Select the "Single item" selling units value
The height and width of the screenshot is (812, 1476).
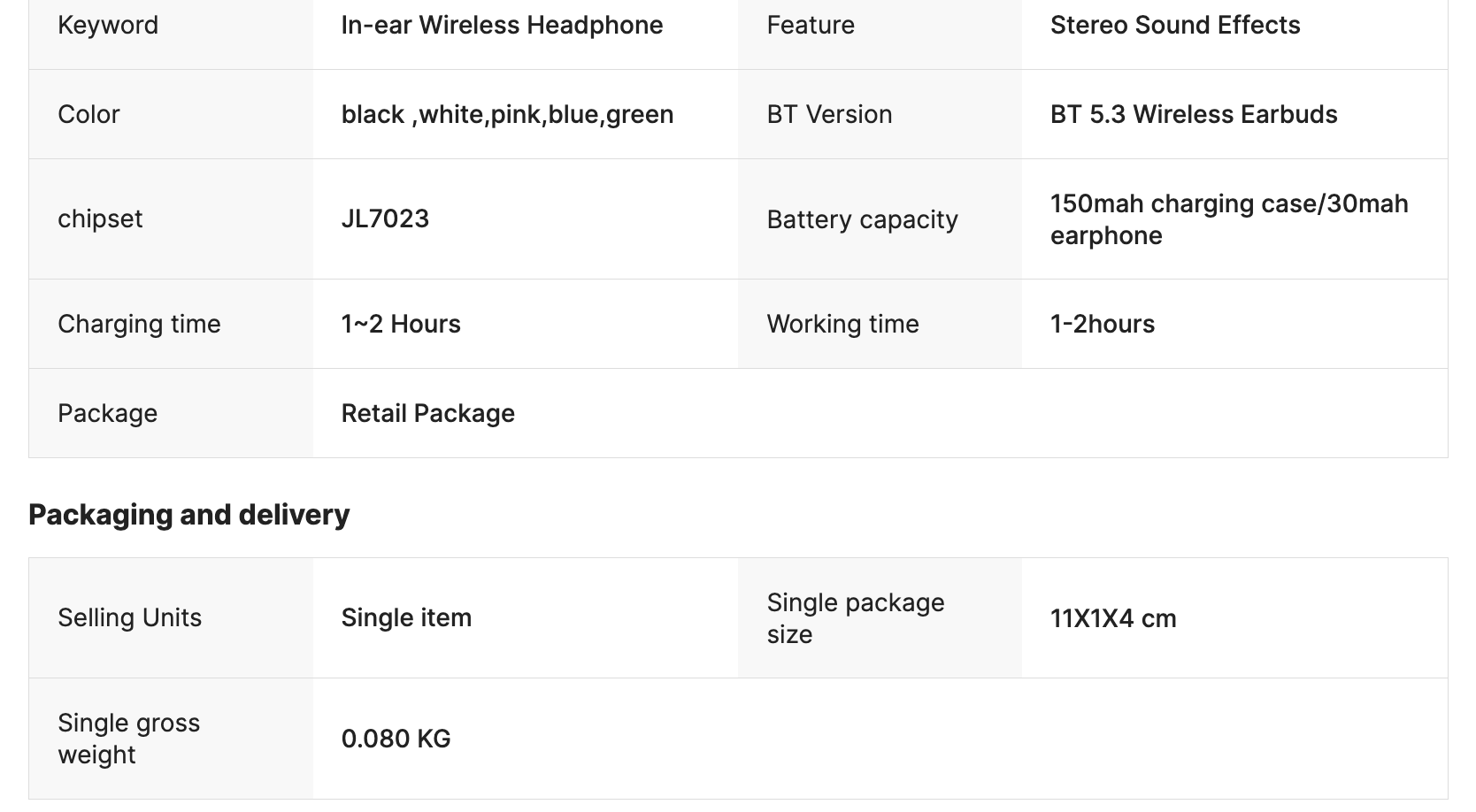coord(406,617)
